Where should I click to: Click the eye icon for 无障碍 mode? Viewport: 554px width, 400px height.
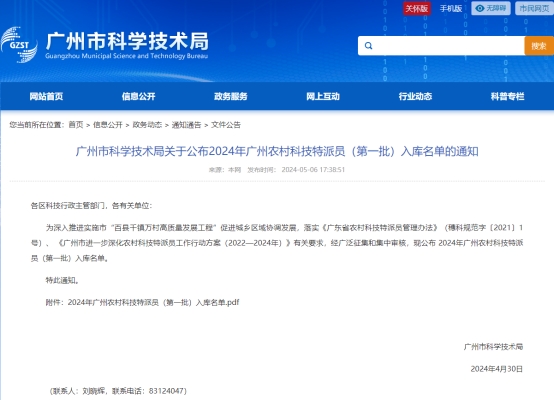point(479,8)
